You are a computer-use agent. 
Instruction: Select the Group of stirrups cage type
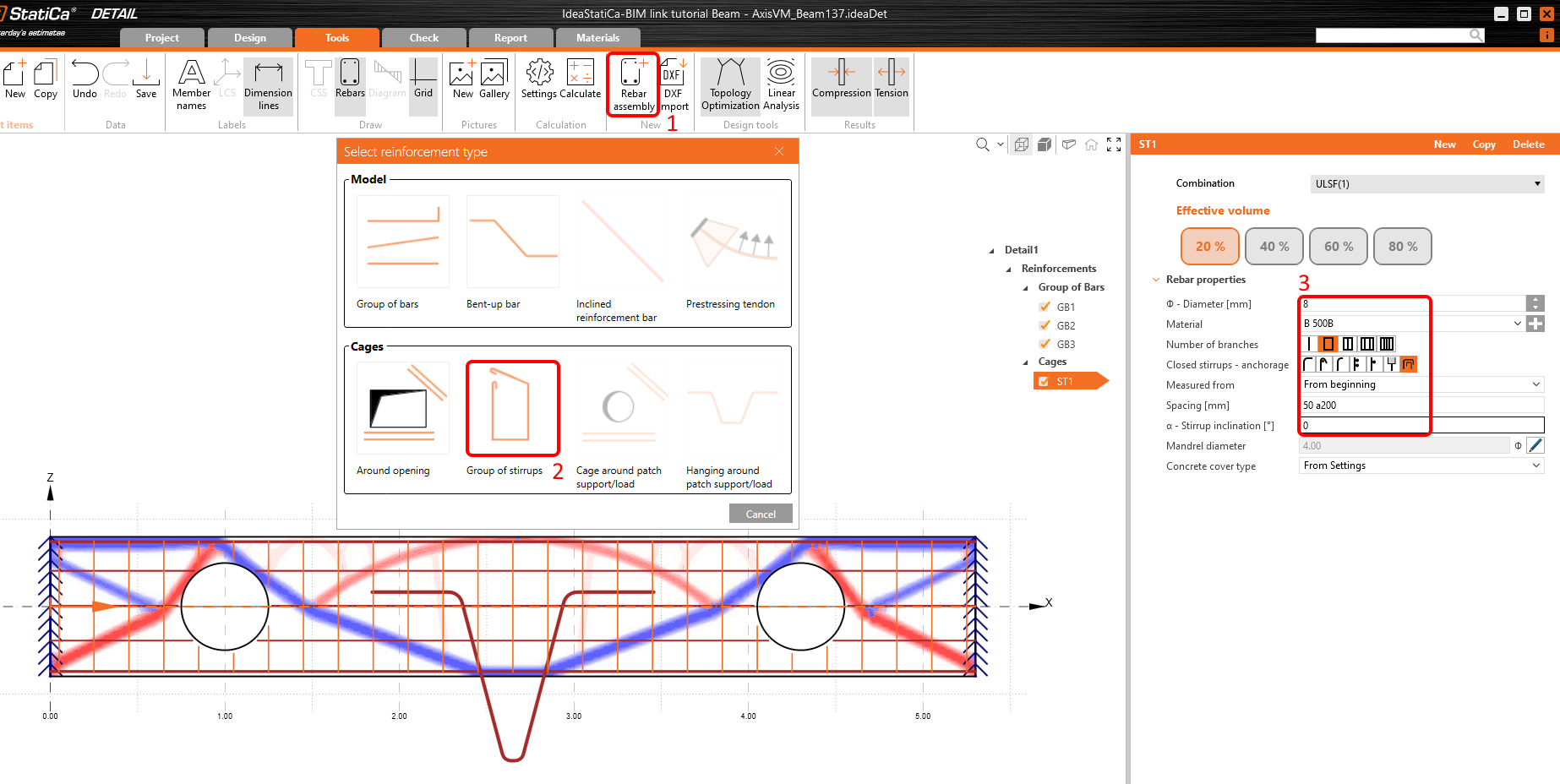[512, 409]
